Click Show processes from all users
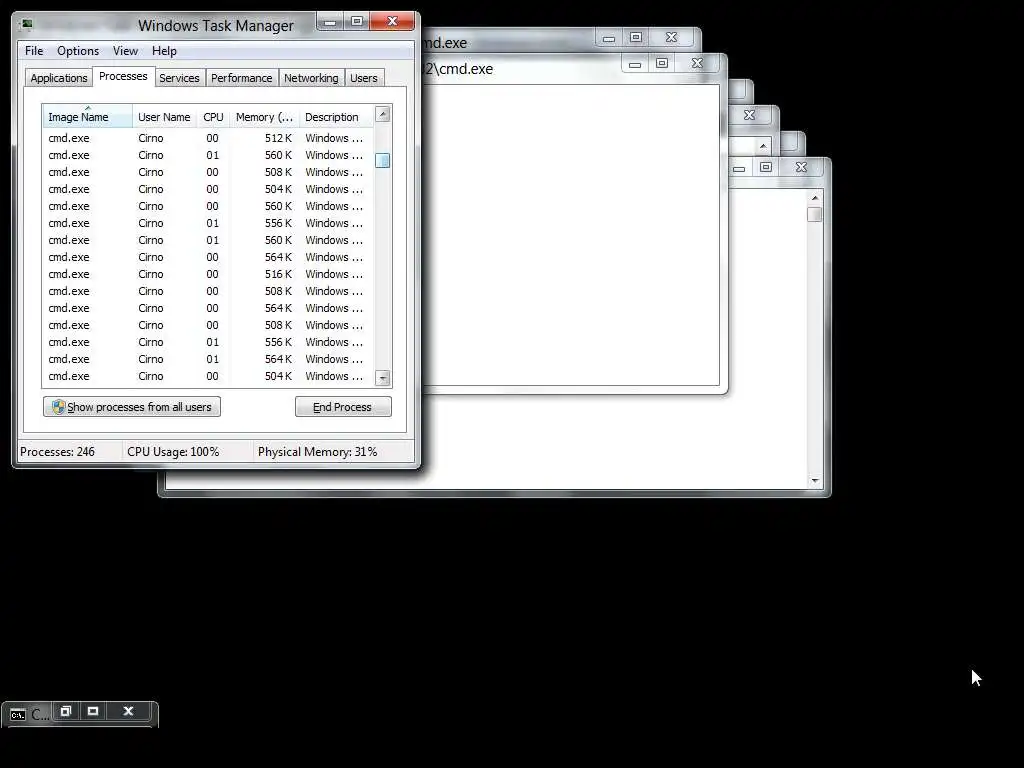The height and width of the screenshot is (768, 1024). [x=132, y=407]
